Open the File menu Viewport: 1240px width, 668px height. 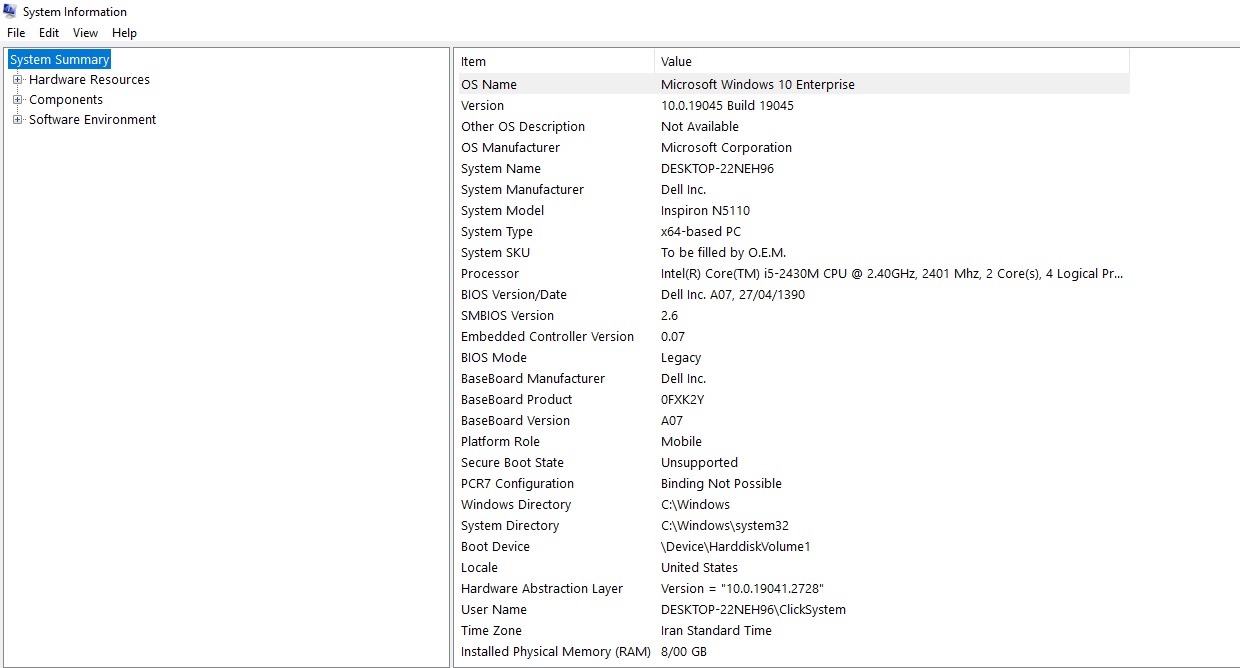[x=16, y=33]
